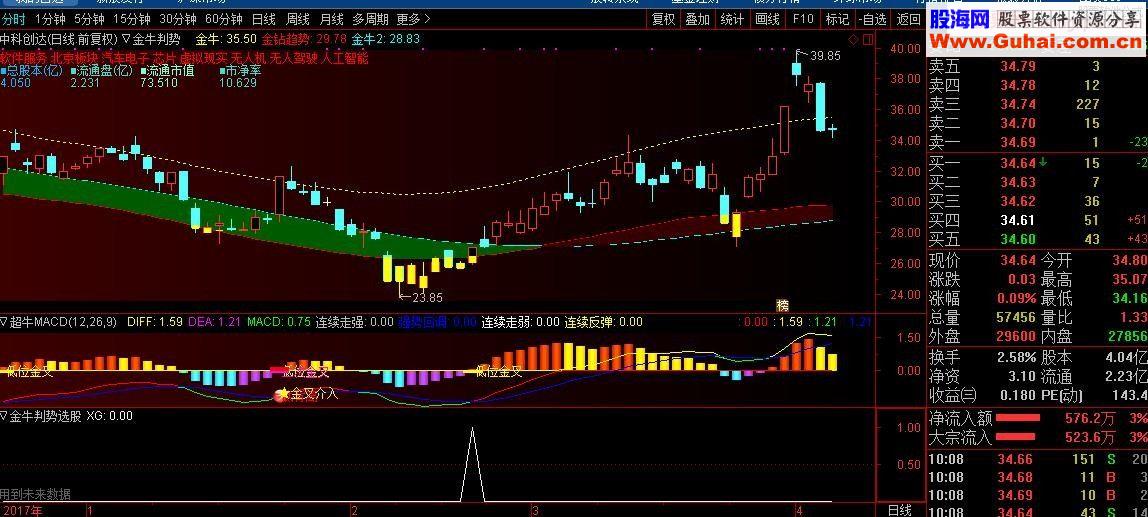Switch to the 分时 tab
The image size is (1148, 517).
(12, 19)
